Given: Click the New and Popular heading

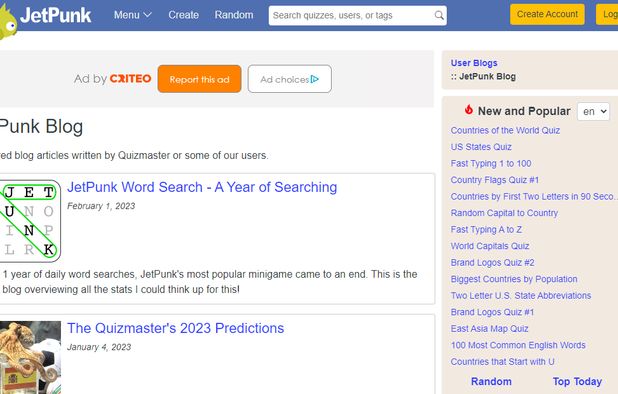Looking at the screenshot, I should (524, 112).
